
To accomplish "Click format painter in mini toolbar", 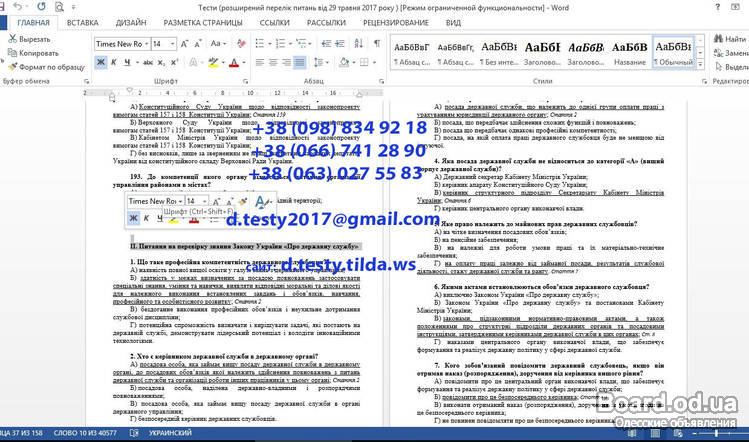I will pos(242,201).
